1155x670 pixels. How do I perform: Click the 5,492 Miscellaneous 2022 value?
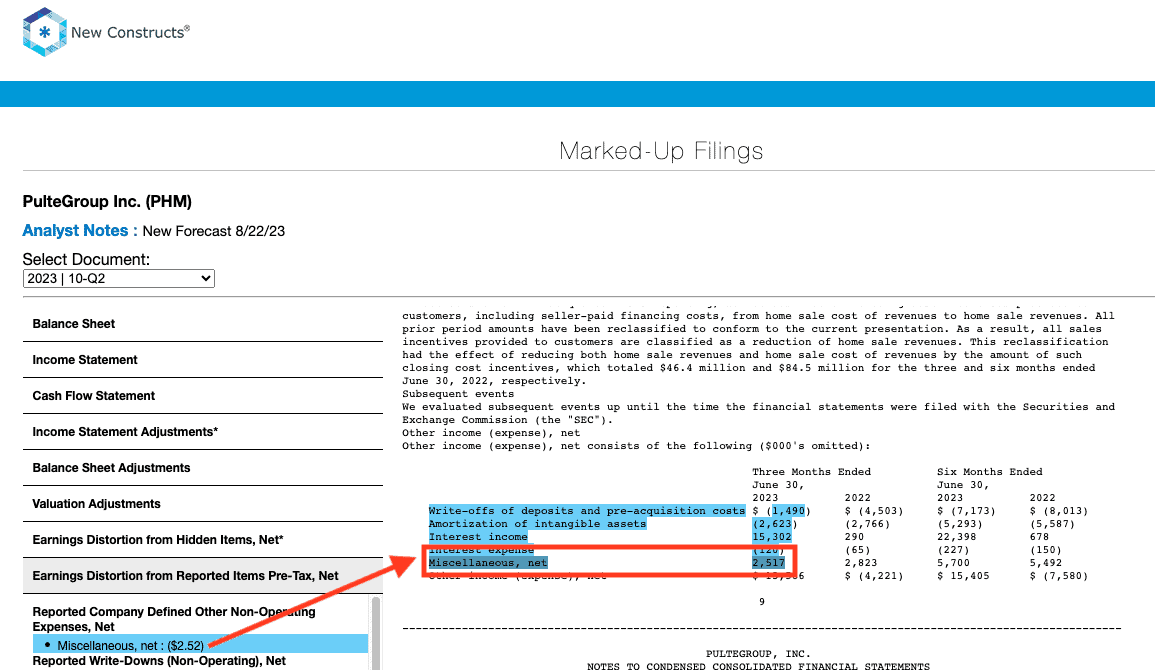[1046, 563]
